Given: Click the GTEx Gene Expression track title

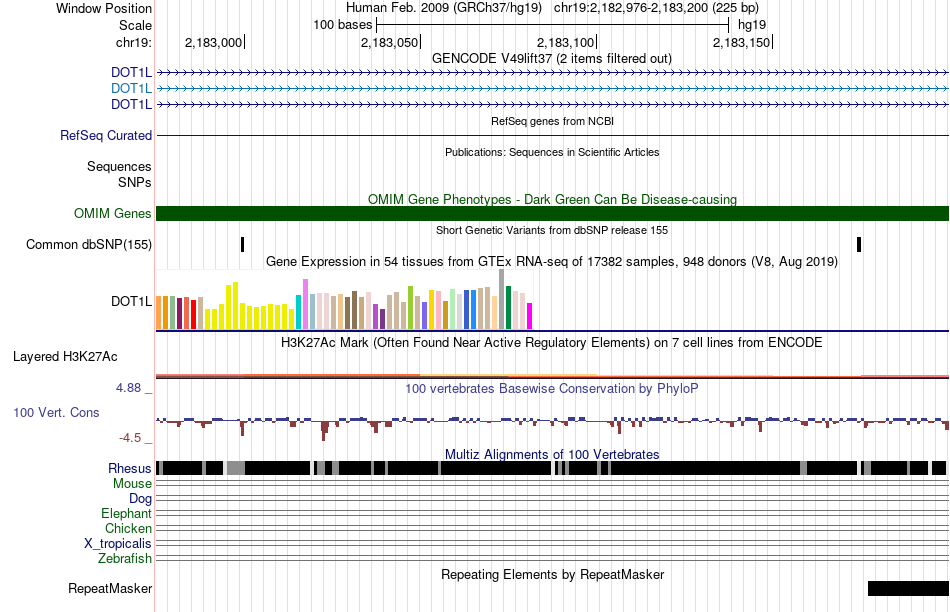Looking at the screenshot, I should tap(552, 262).
